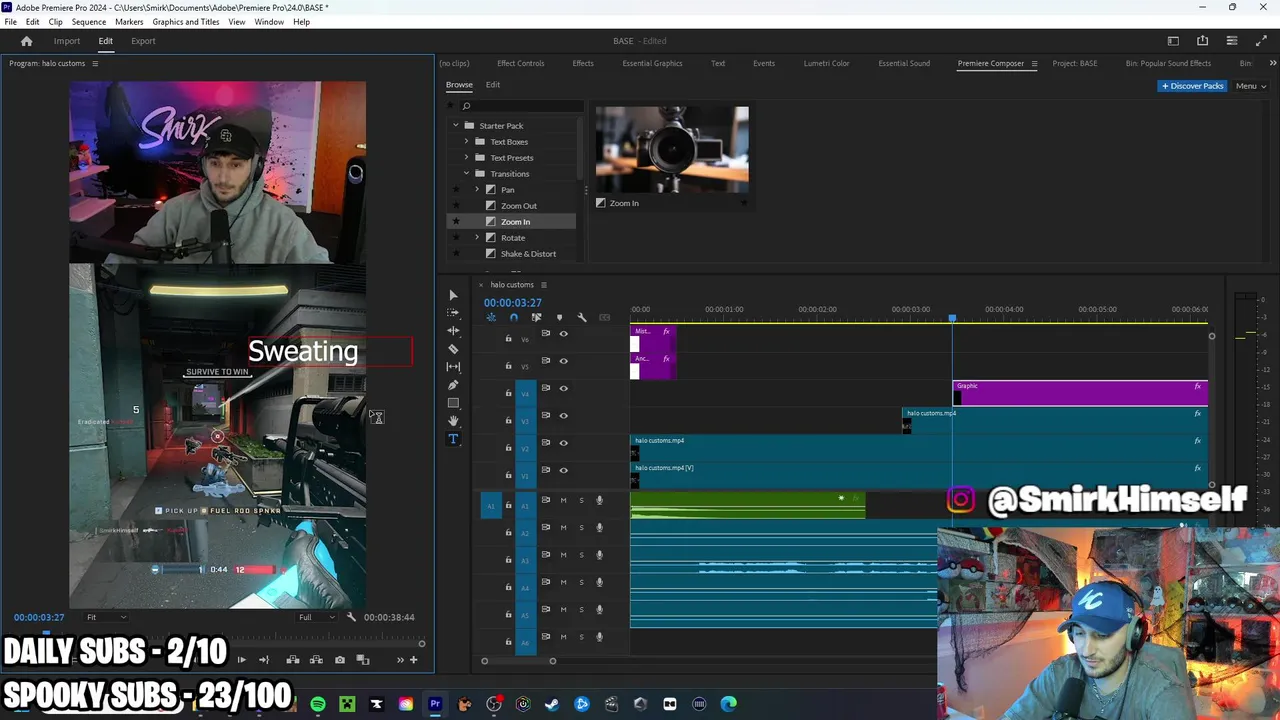
Task: Select the Zoom Out transition preset
Action: [519, 206]
